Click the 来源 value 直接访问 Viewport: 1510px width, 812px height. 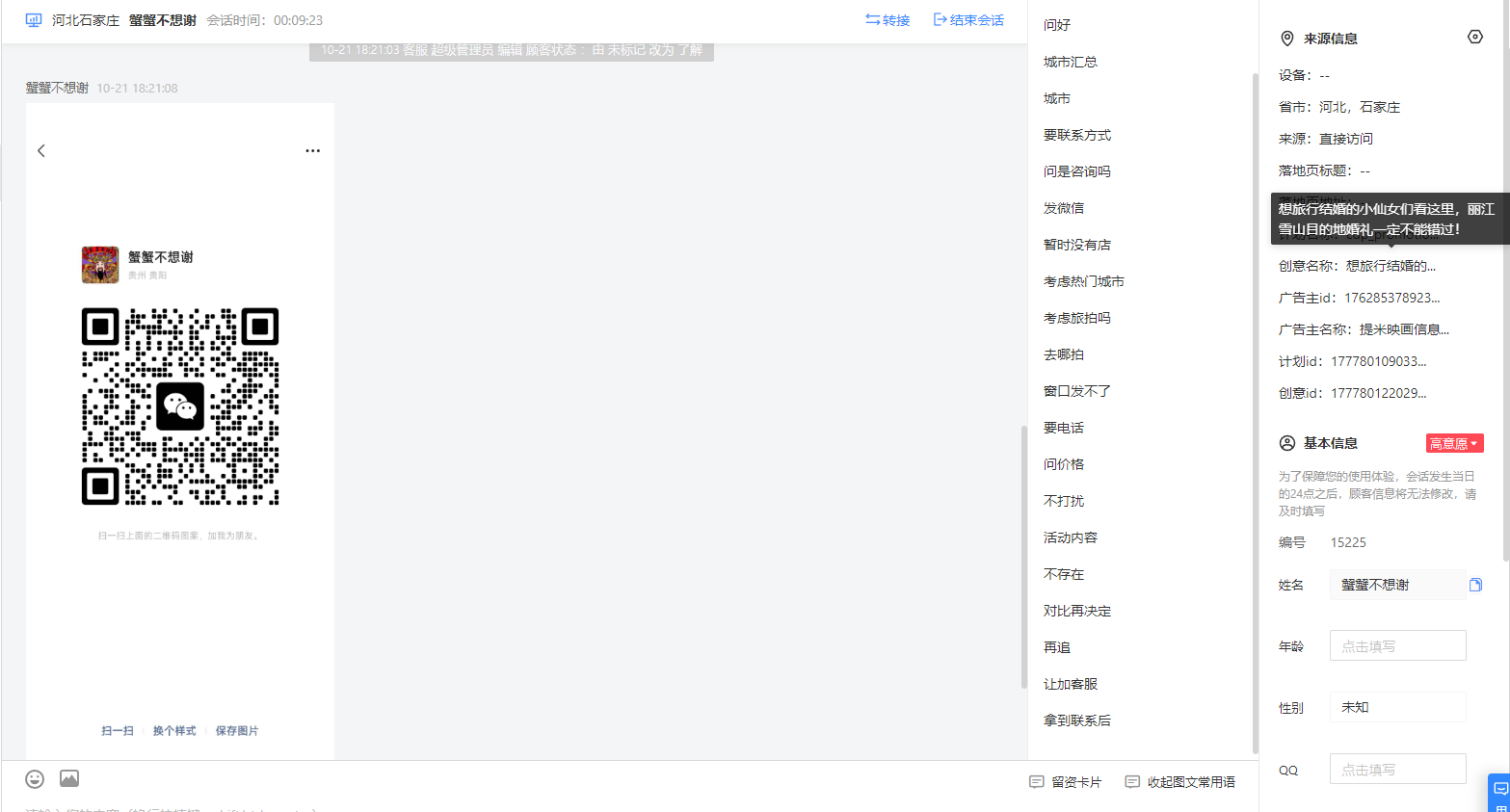pyautogui.click(x=1346, y=139)
